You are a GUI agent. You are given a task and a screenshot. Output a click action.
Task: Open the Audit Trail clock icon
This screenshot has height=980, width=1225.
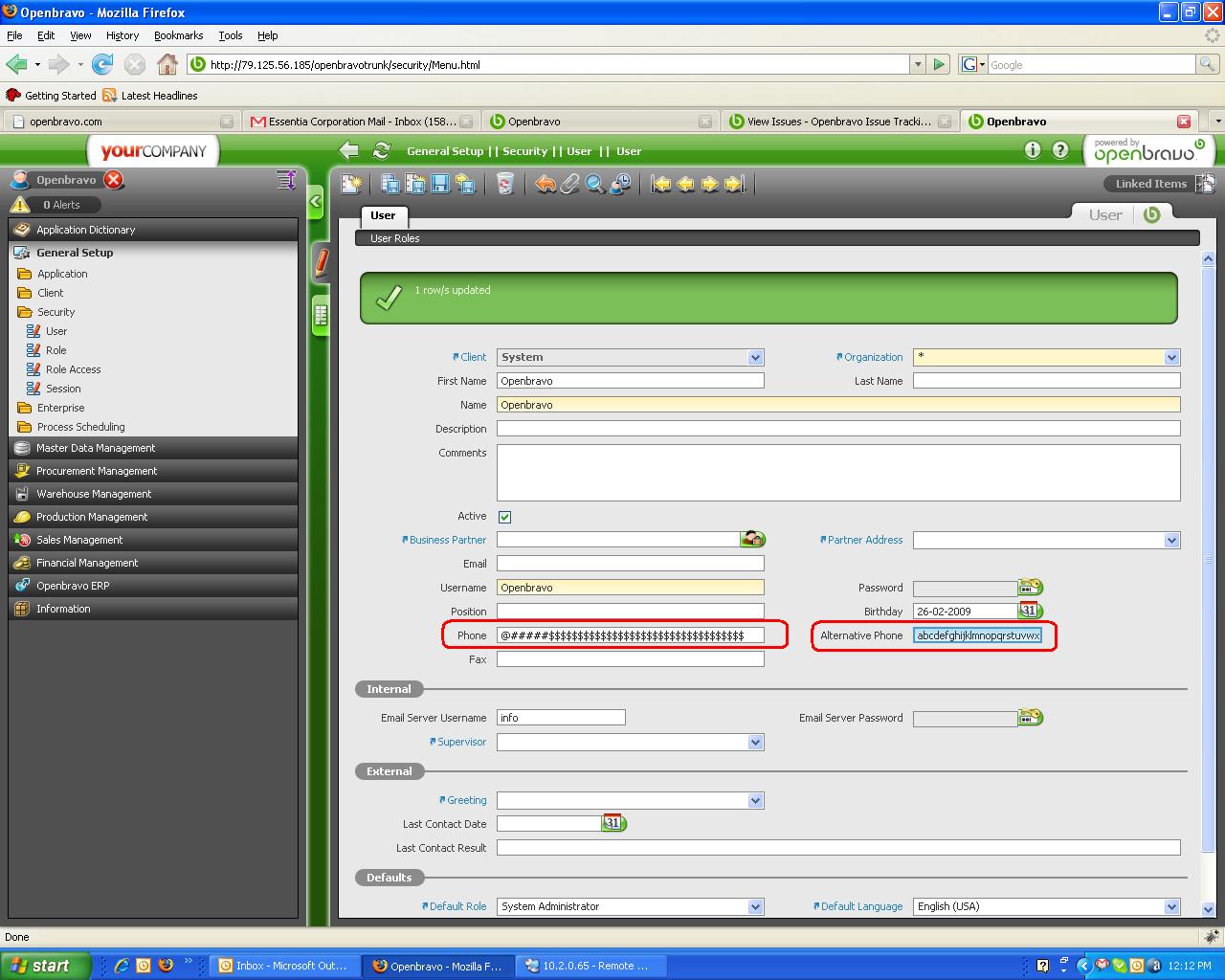point(620,184)
